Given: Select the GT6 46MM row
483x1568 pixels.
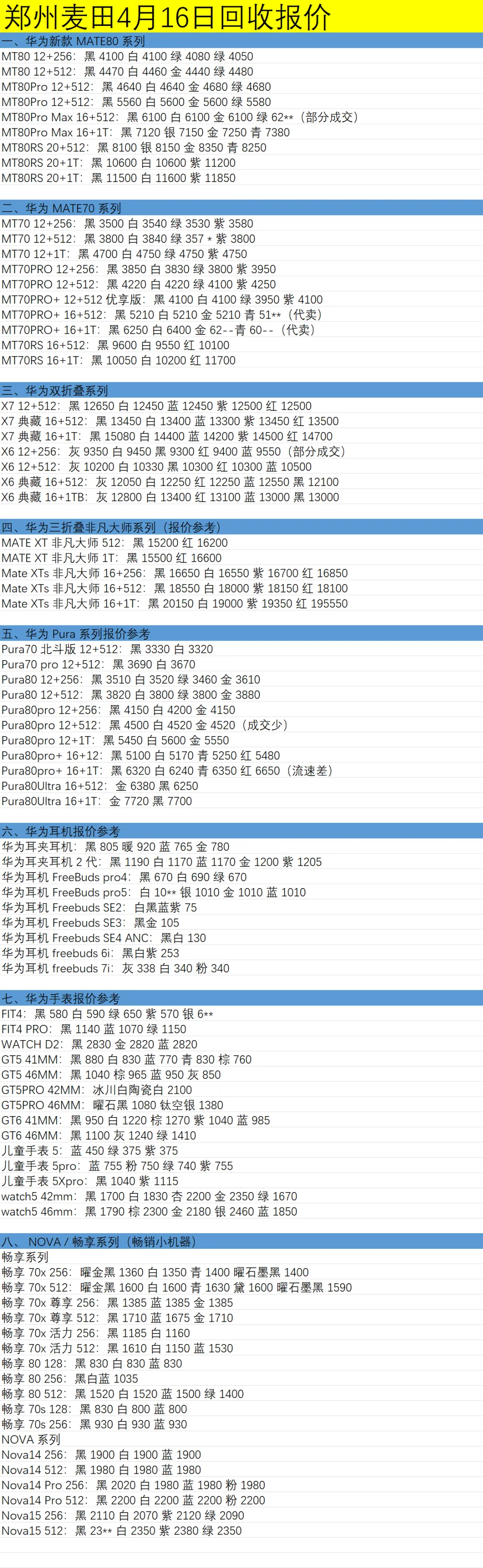Looking at the screenshot, I should (241, 1135).
